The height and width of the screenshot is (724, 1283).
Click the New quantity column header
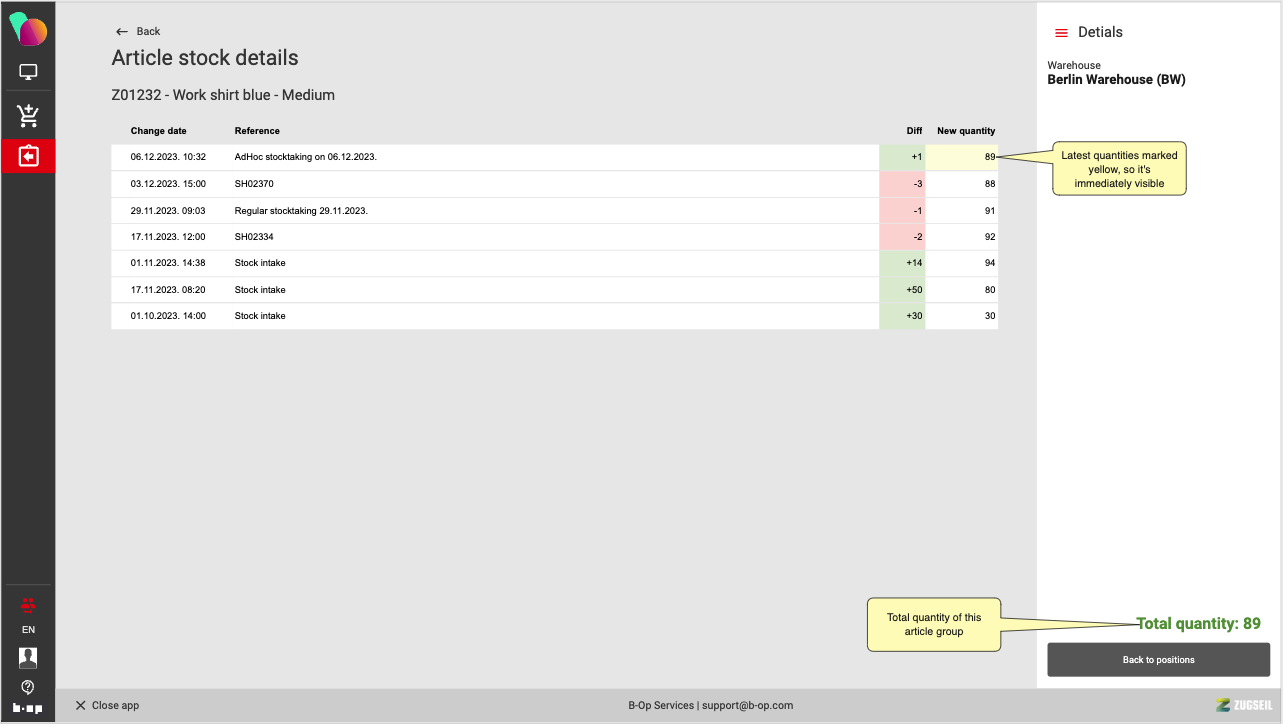(965, 131)
